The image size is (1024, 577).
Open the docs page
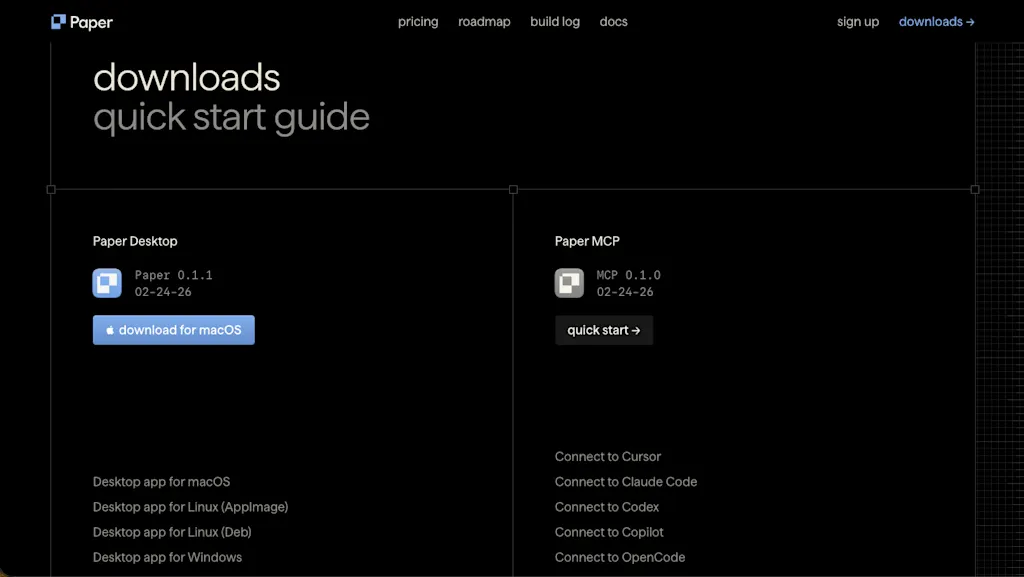613,22
